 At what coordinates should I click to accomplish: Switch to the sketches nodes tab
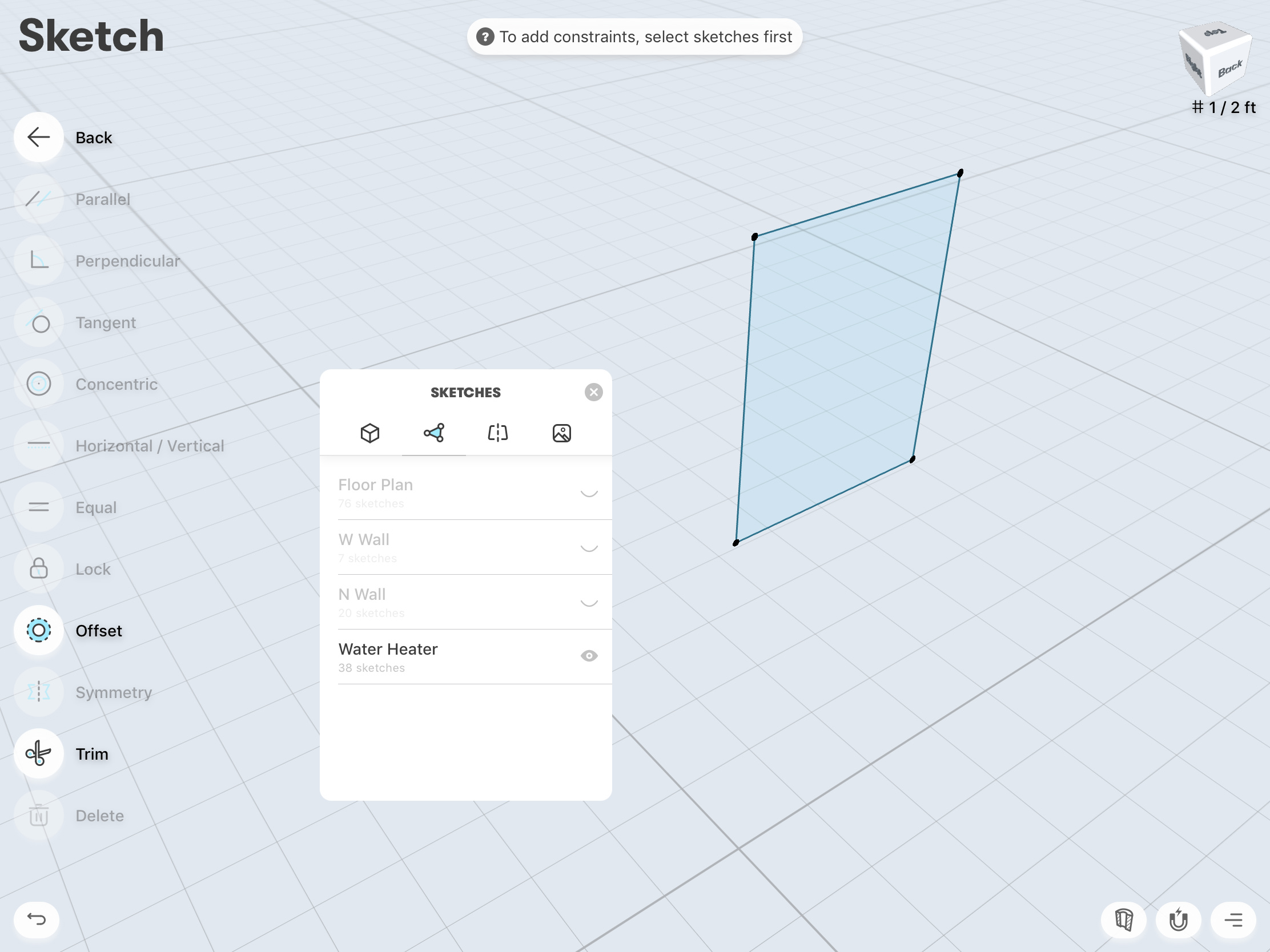pyautogui.click(x=434, y=433)
